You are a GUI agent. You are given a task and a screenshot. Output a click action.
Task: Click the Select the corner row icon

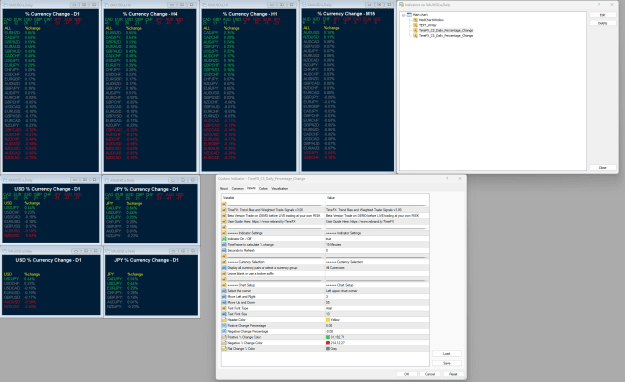(224, 291)
